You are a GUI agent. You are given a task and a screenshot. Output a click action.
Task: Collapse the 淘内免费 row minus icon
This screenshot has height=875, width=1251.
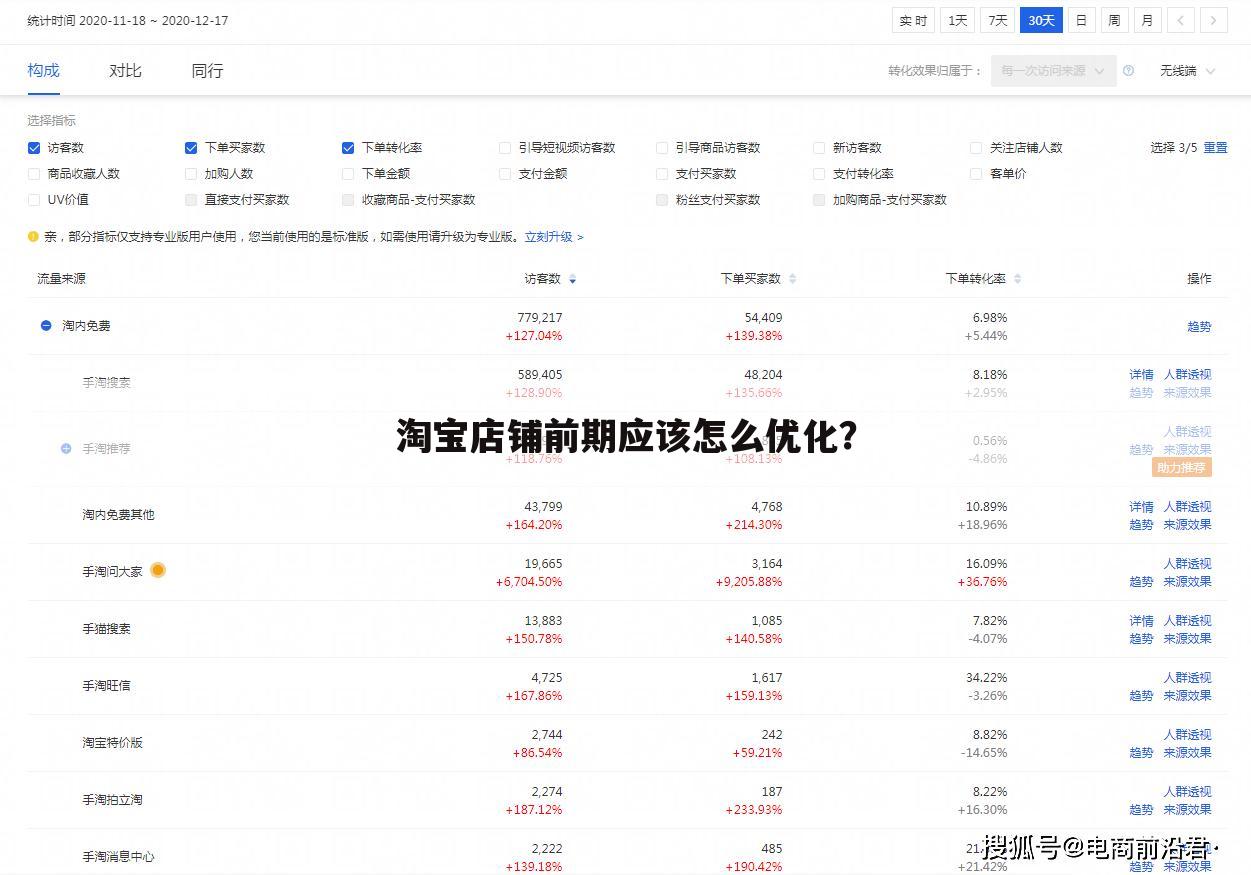(x=46, y=326)
